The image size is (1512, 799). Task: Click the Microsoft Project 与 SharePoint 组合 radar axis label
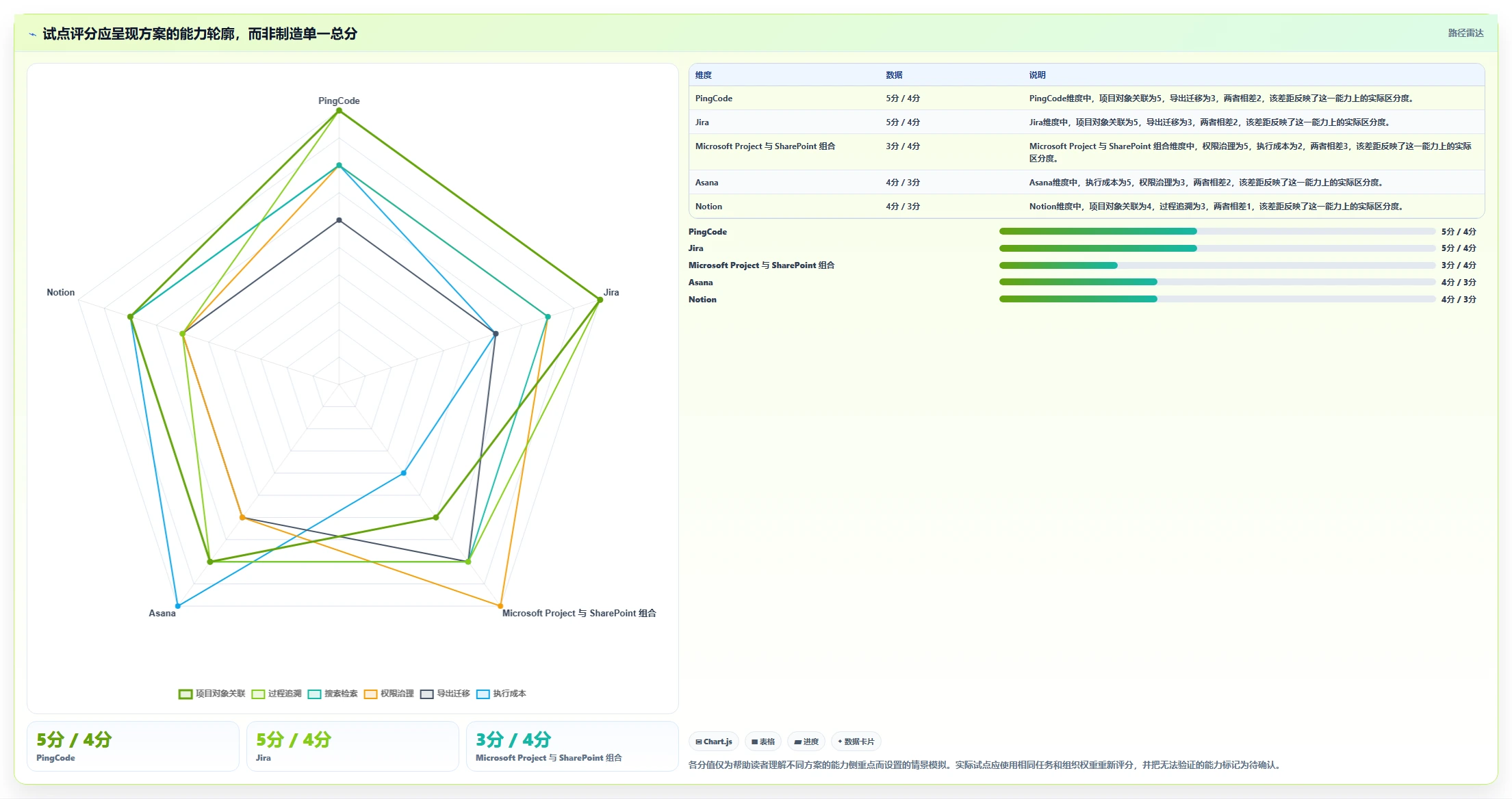point(579,613)
